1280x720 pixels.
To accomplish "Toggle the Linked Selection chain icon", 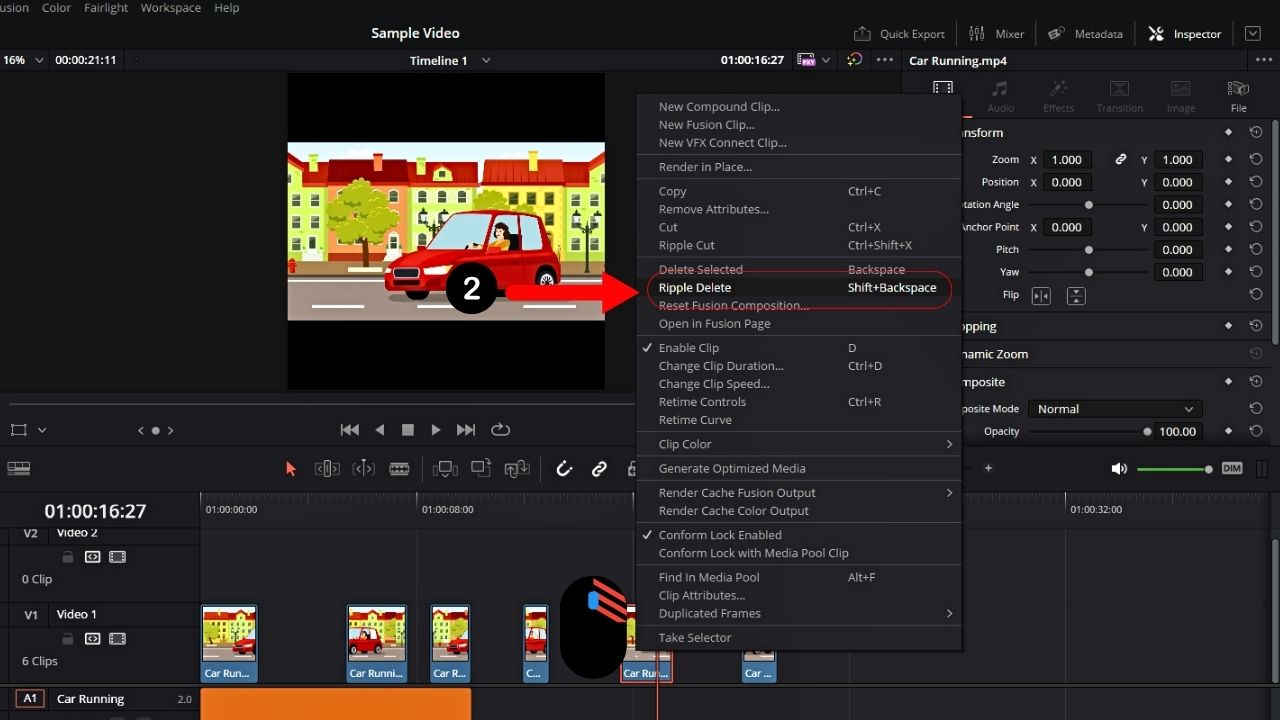I will click(599, 468).
